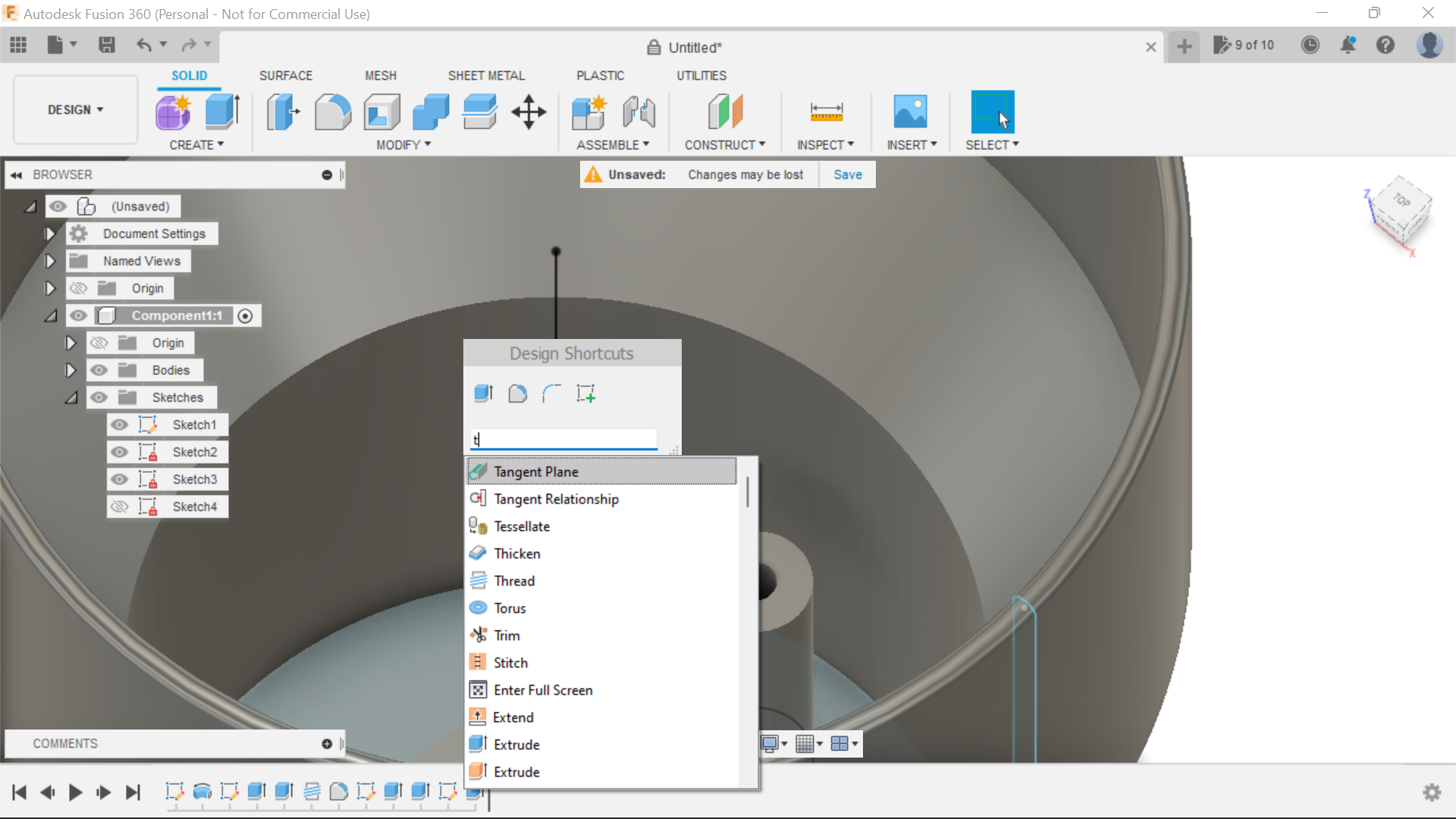Open the CREATE dropdown menu

[196, 145]
